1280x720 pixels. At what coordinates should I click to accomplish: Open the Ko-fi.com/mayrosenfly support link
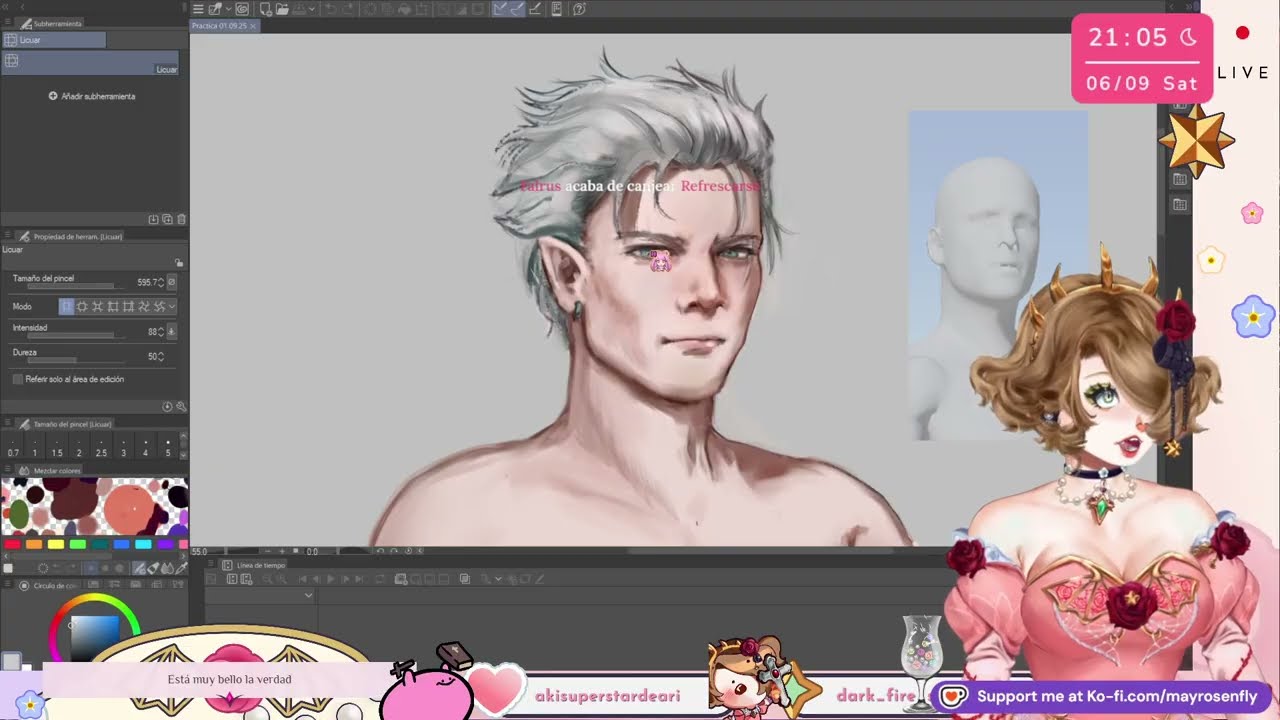[x=1103, y=696]
